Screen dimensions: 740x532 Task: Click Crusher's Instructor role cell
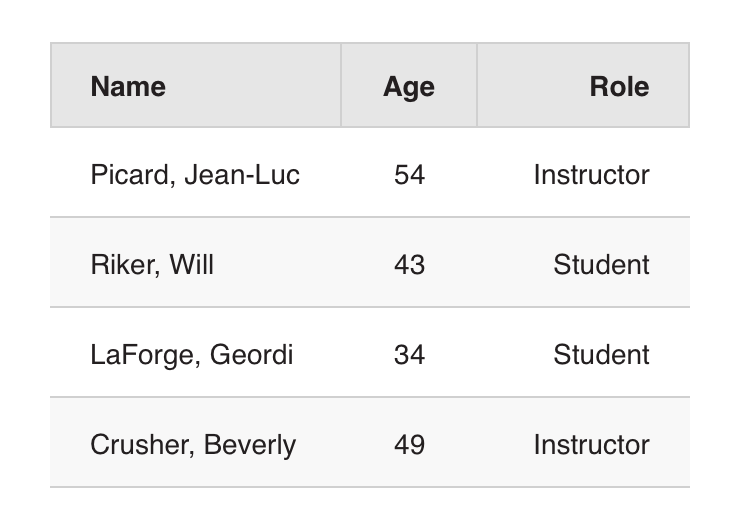591,445
